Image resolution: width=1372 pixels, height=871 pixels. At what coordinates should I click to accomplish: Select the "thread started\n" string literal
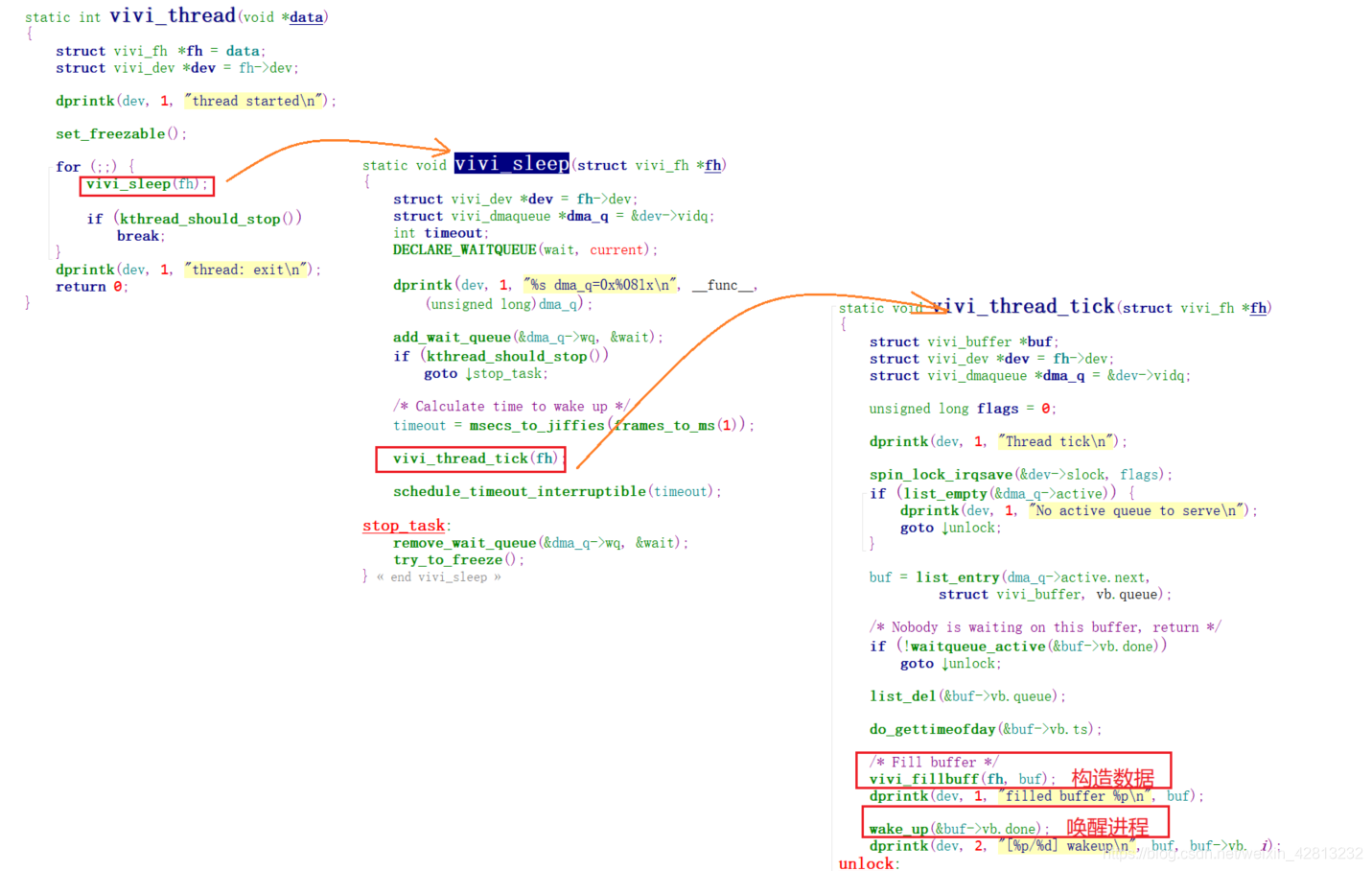(255, 101)
